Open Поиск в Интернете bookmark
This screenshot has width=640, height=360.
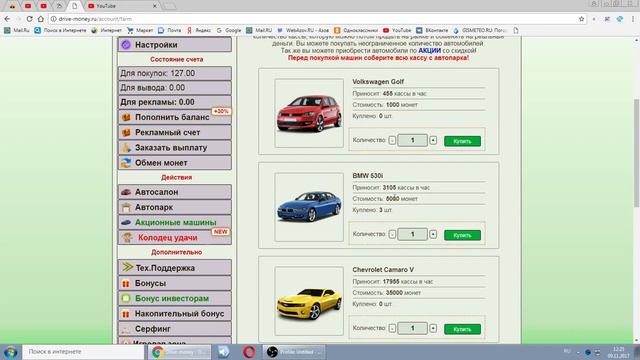(60, 30)
